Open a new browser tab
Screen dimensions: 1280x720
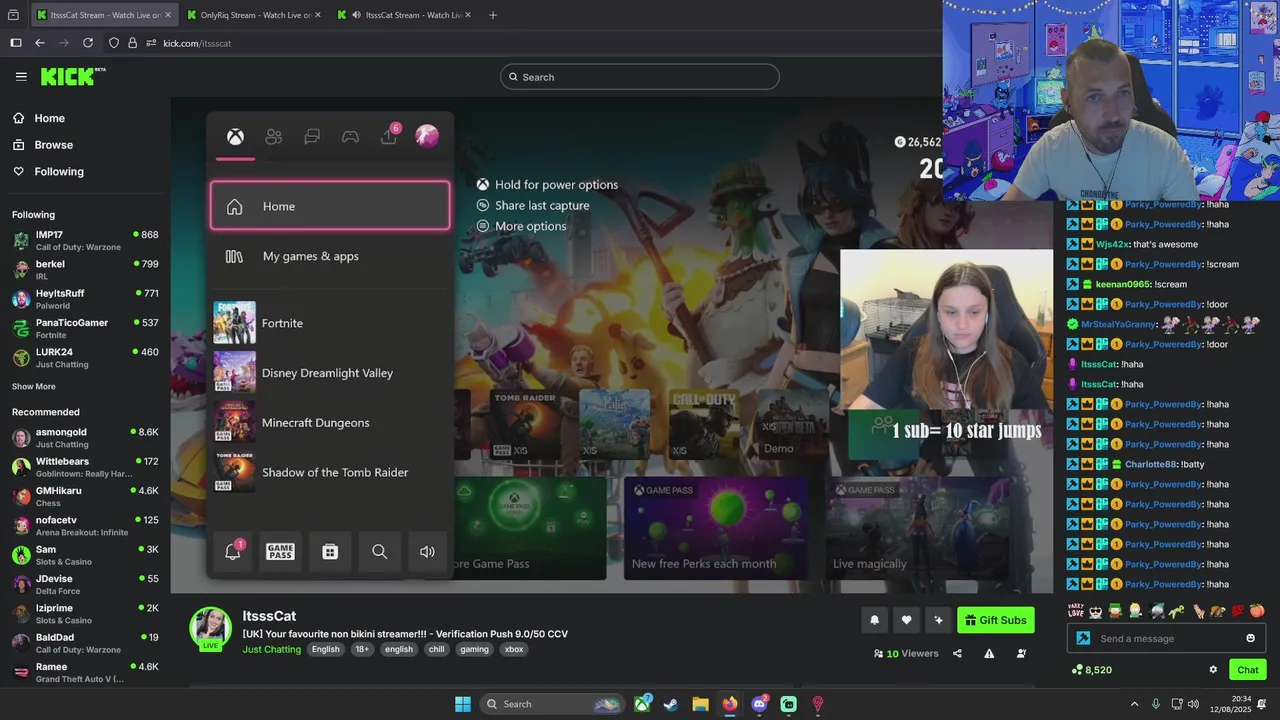point(492,15)
